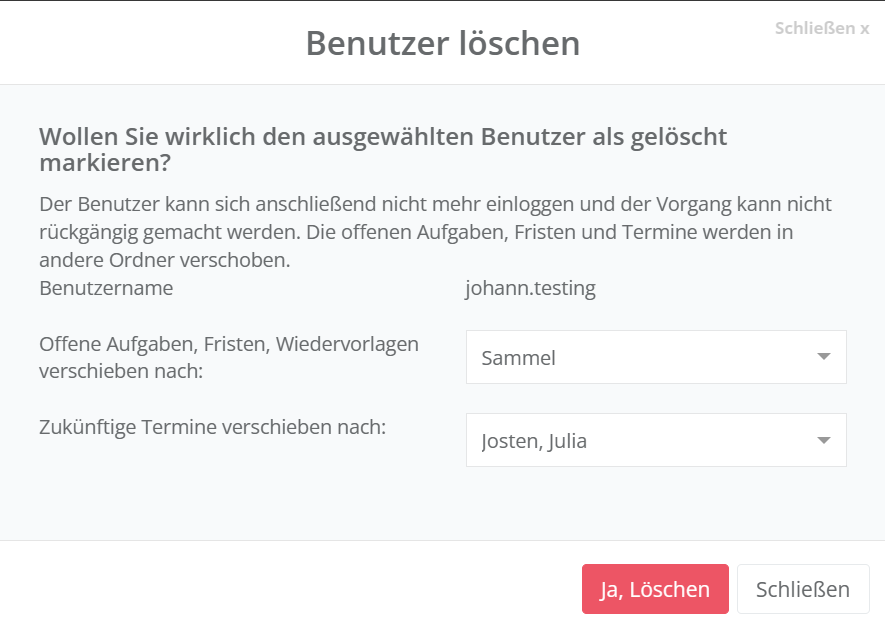885x633 pixels.
Task: Click the "Benutzer löschen" dialog title
Action: coord(442,44)
